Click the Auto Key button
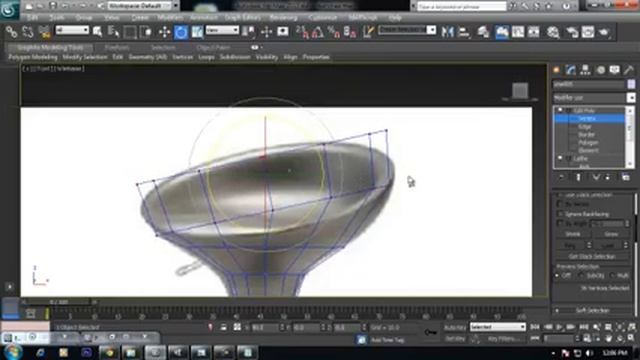This screenshot has height=360, width=640. click(x=455, y=327)
